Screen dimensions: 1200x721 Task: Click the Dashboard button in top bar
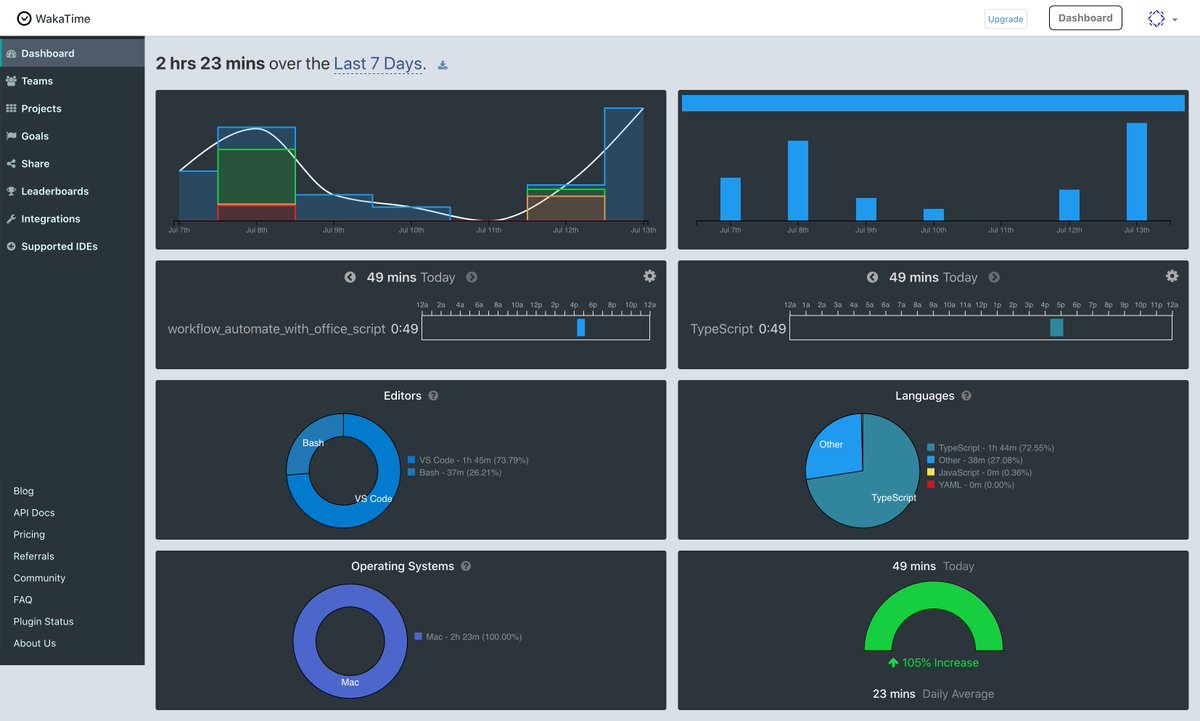tap(1085, 18)
